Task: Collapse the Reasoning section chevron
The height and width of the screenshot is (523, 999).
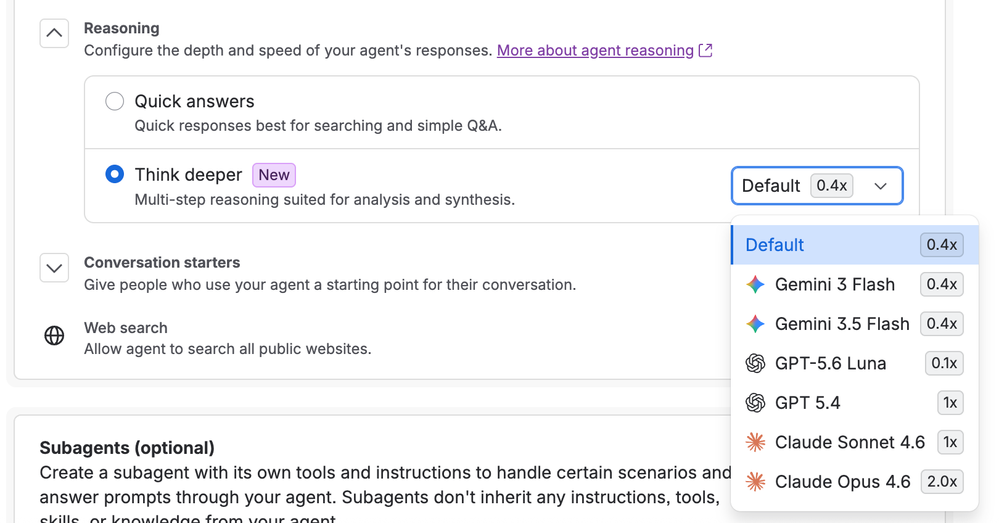Action: (54, 32)
